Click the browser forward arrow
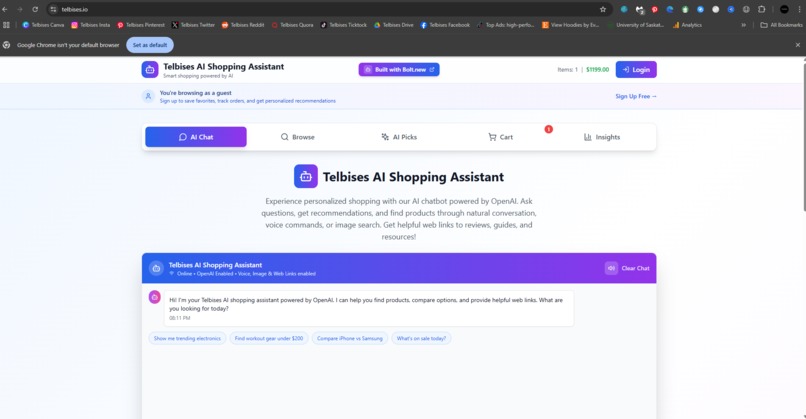Viewport: 806px width, 419px height. [x=20, y=9]
